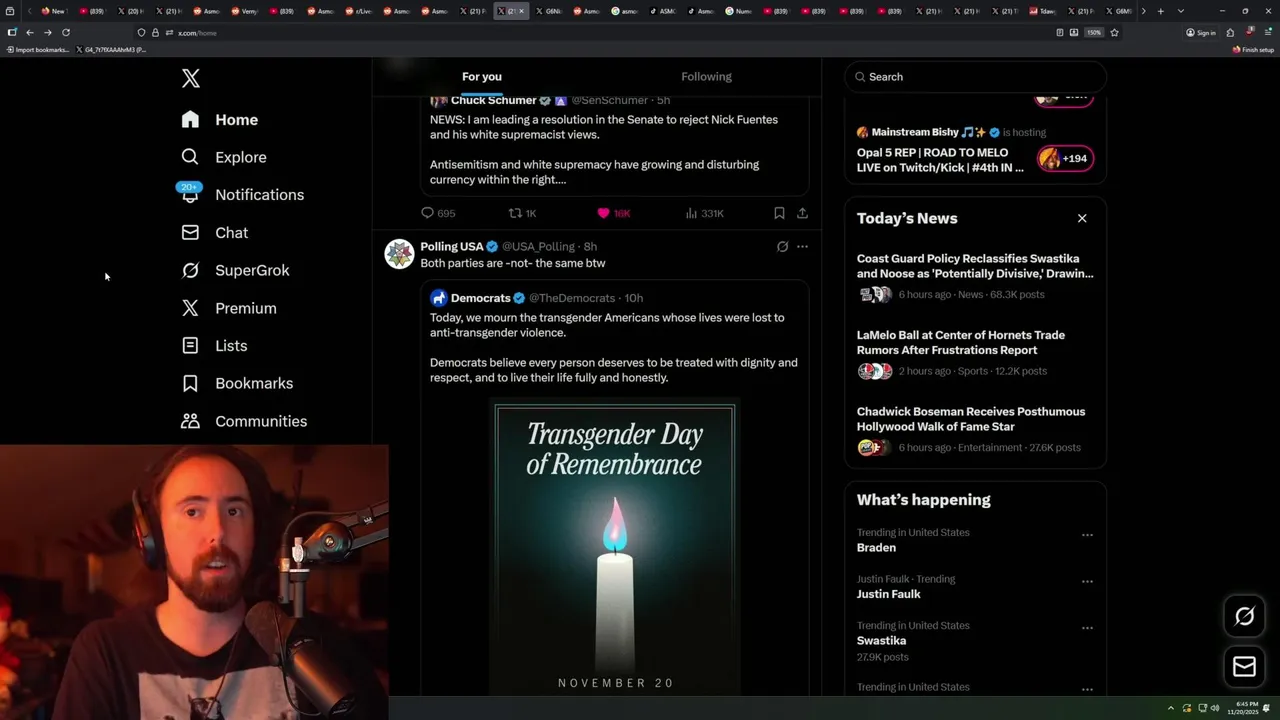Open the Transgender Day of Remembrance image
Screen dimensions: 1280x720
(615, 549)
